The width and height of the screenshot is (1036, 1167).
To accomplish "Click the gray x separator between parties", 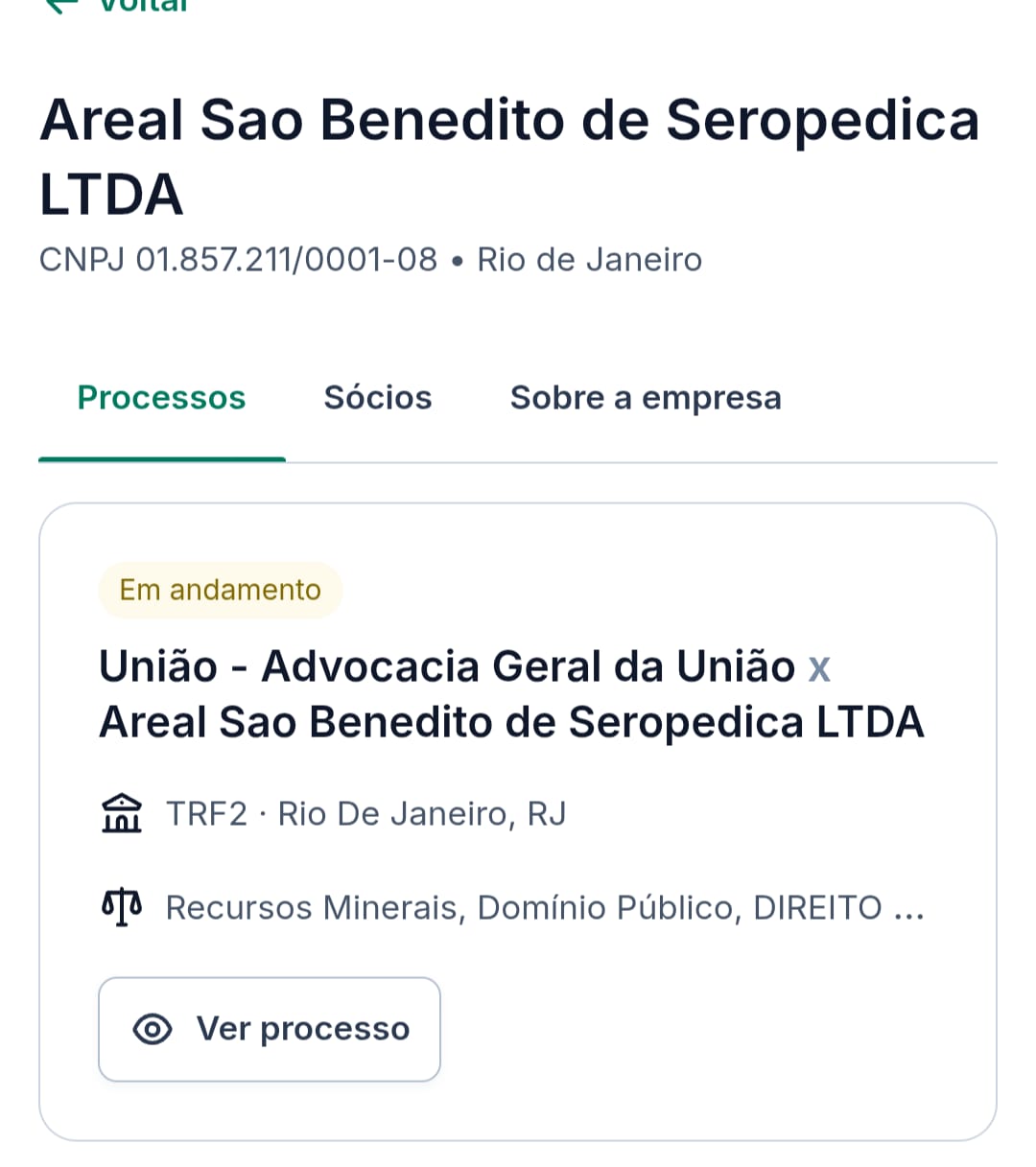I will point(818,666).
